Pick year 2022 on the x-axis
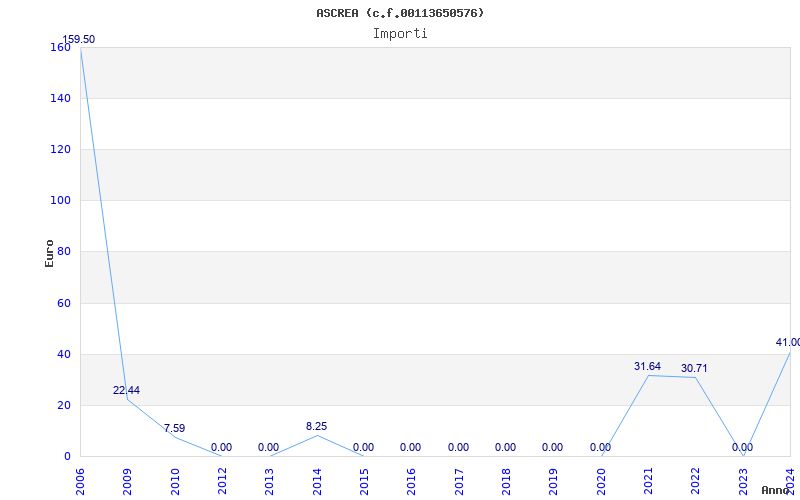 (695, 482)
